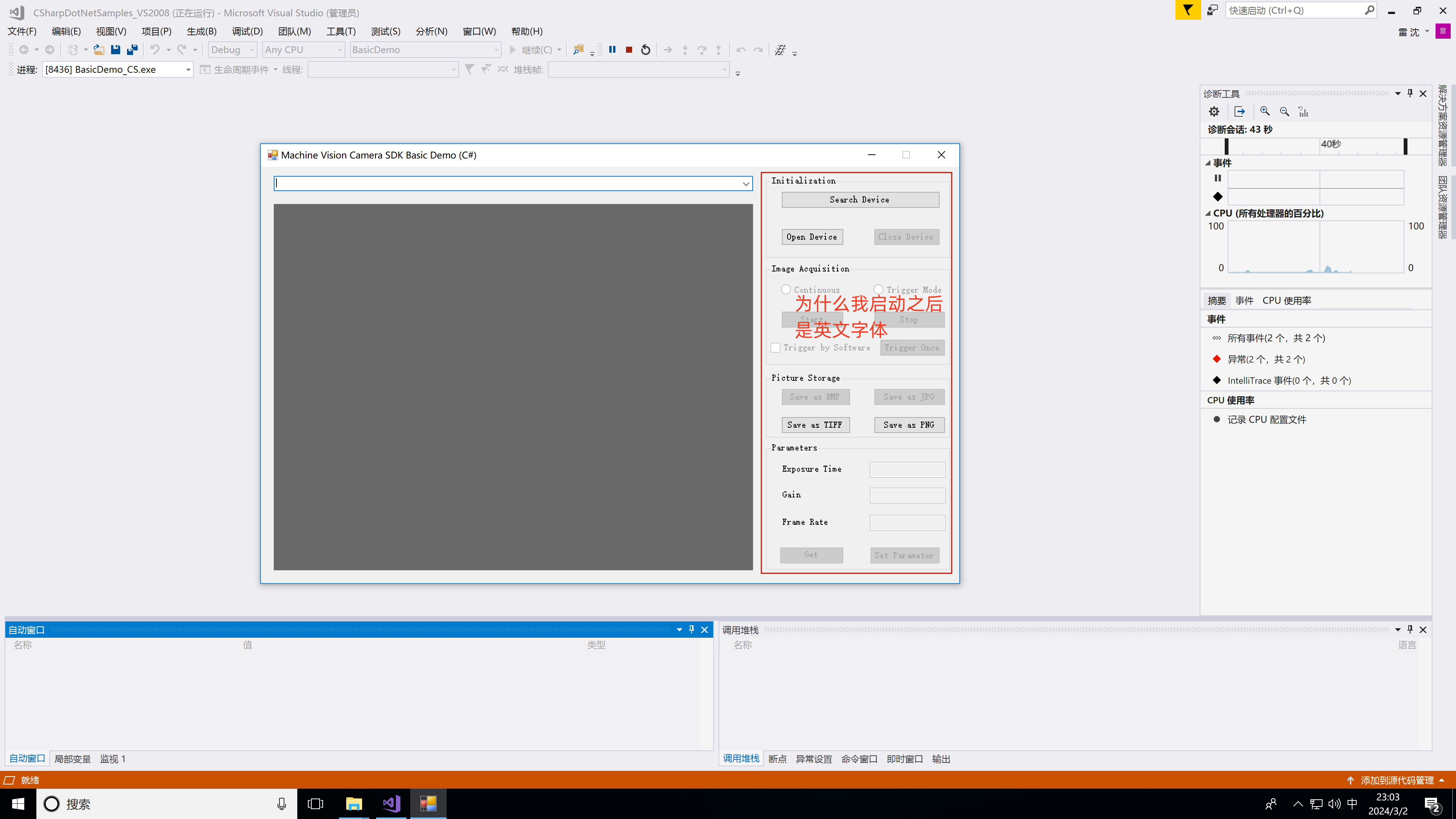Open the Debug (调试) menu

tap(247, 31)
